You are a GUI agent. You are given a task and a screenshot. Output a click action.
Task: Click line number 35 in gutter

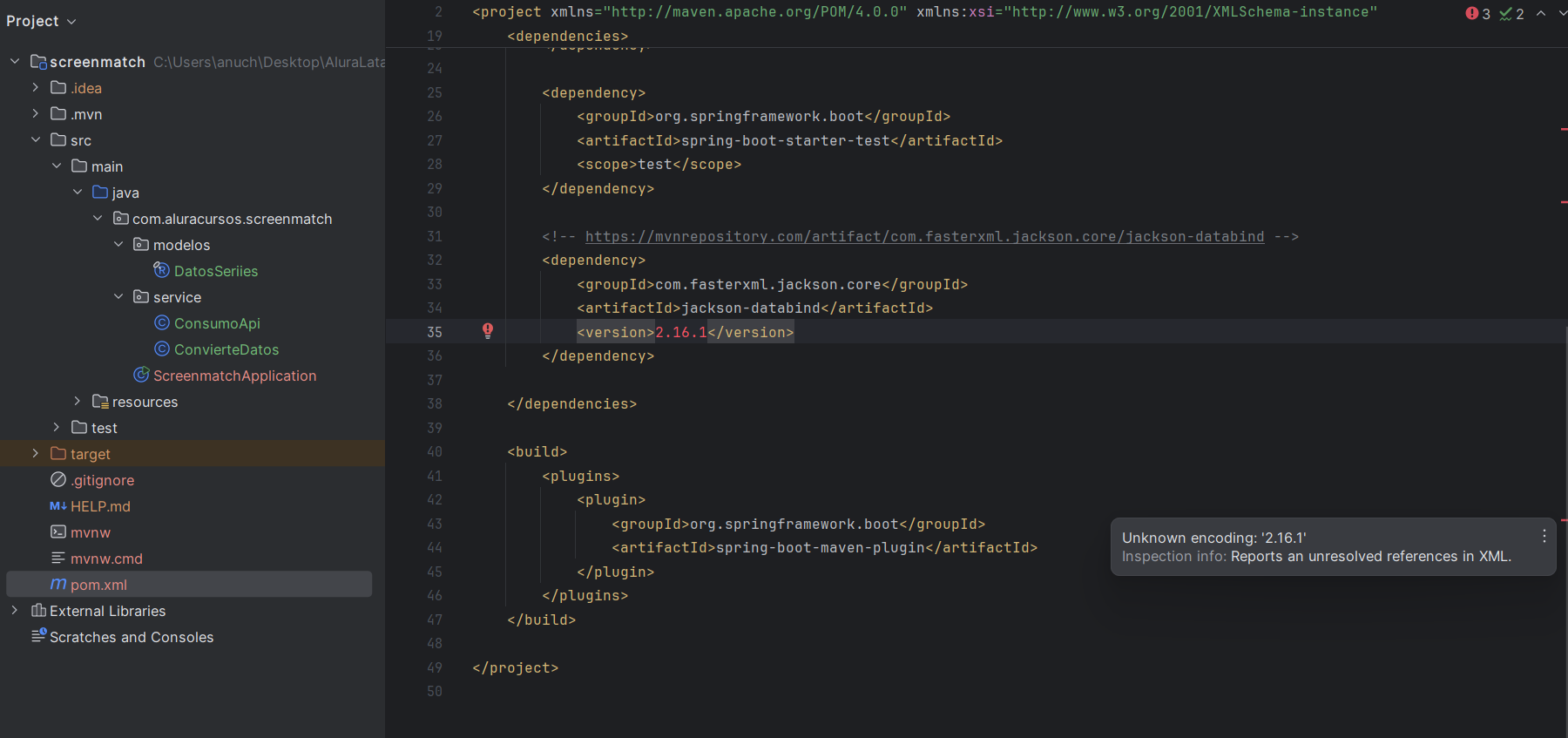[x=434, y=332]
